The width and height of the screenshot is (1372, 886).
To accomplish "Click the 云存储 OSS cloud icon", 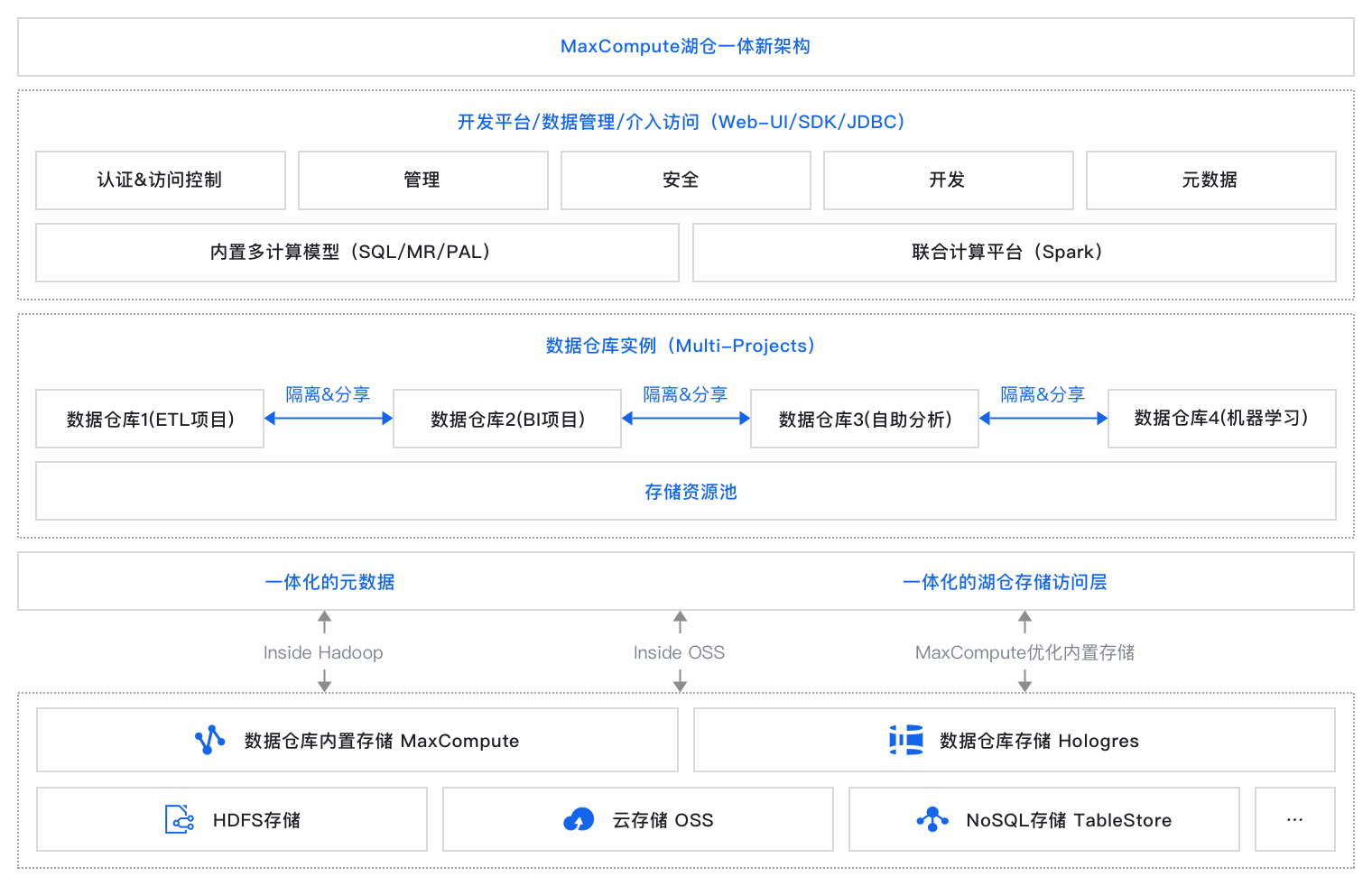I will [579, 819].
